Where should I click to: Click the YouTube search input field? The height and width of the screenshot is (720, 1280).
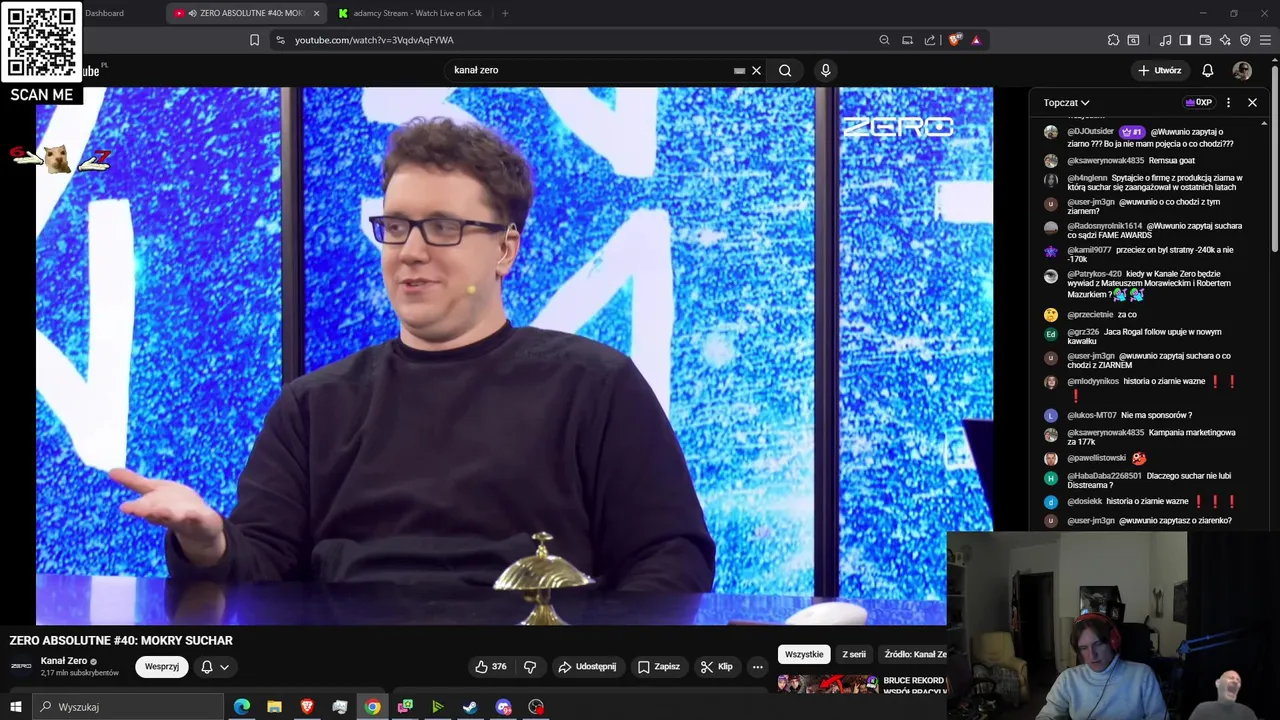[x=590, y=70]
